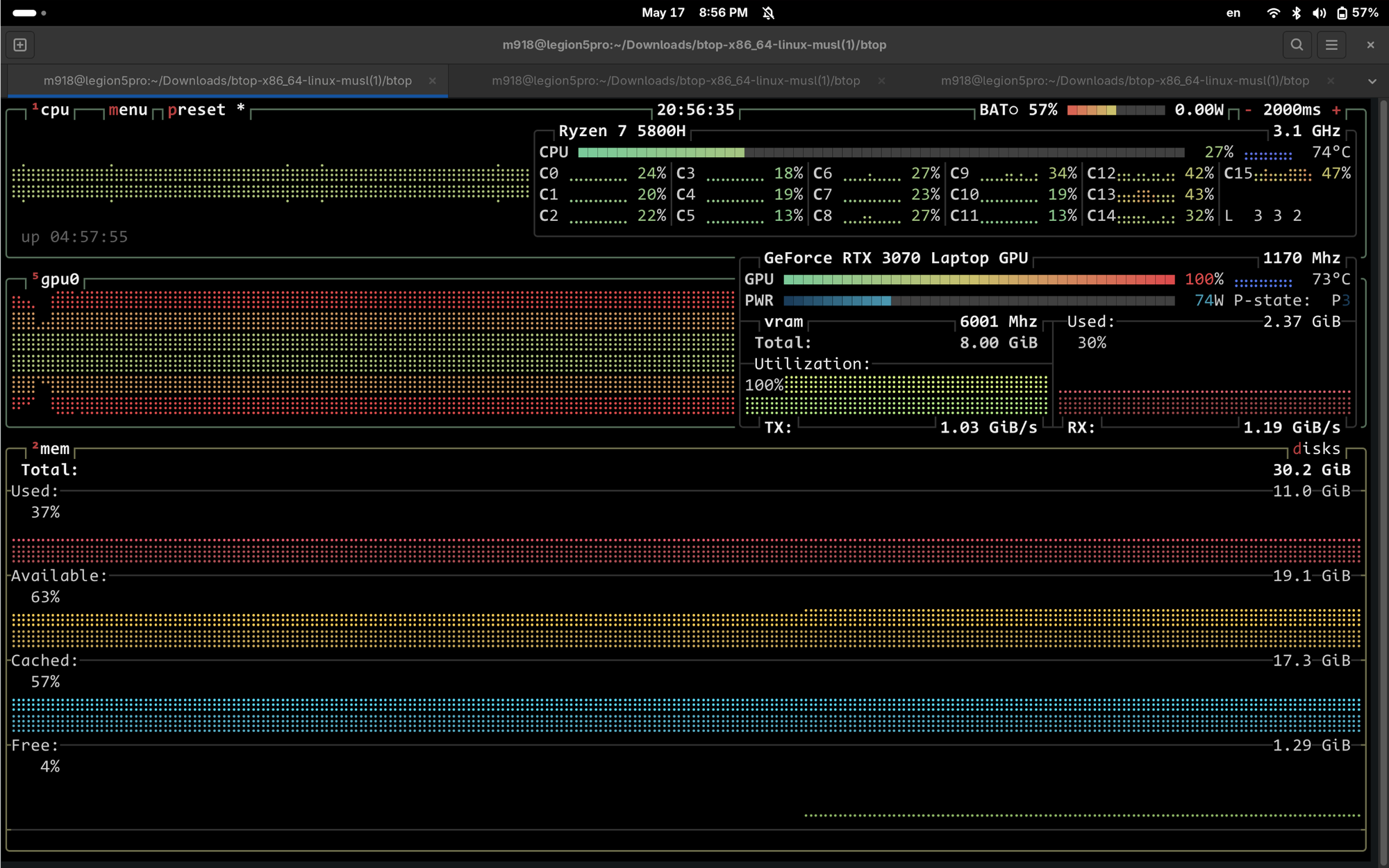Close the first btop terminal tab
The width and height of the screenshot is (1389, 868).
433,81
